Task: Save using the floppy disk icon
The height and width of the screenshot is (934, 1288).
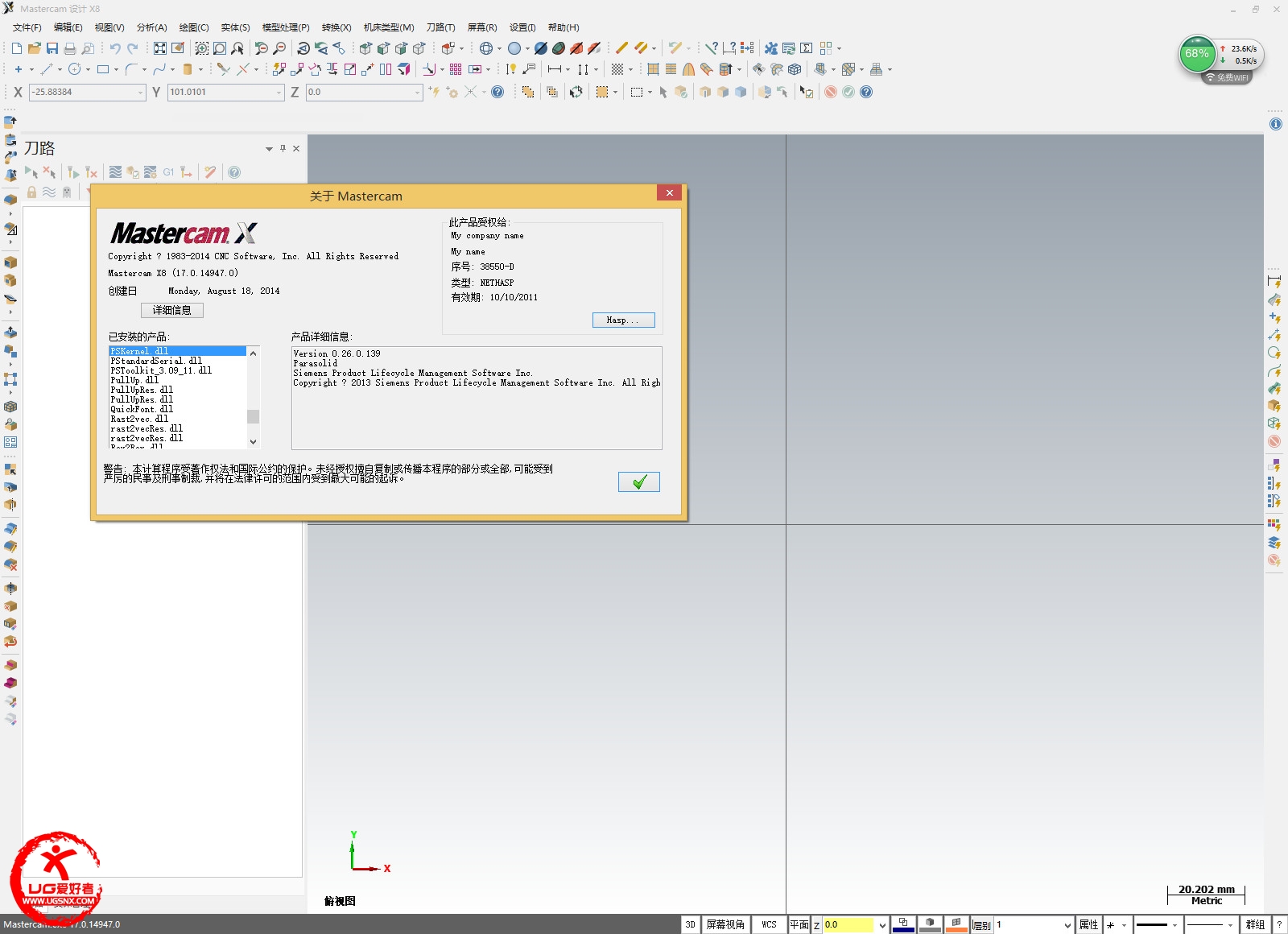Action: coord(52,48)
